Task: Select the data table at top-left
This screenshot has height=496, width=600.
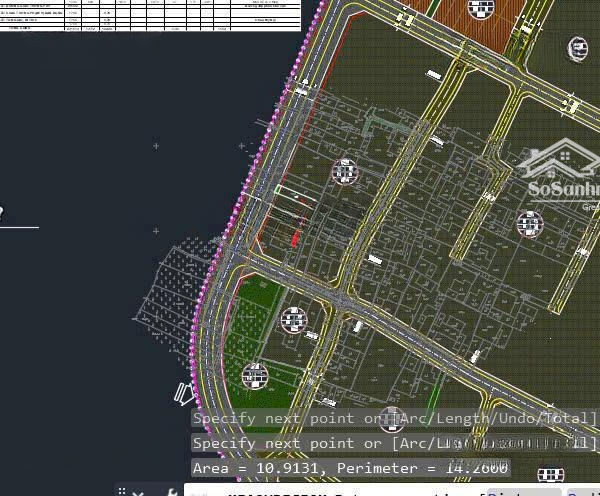Action: [150, 14]
